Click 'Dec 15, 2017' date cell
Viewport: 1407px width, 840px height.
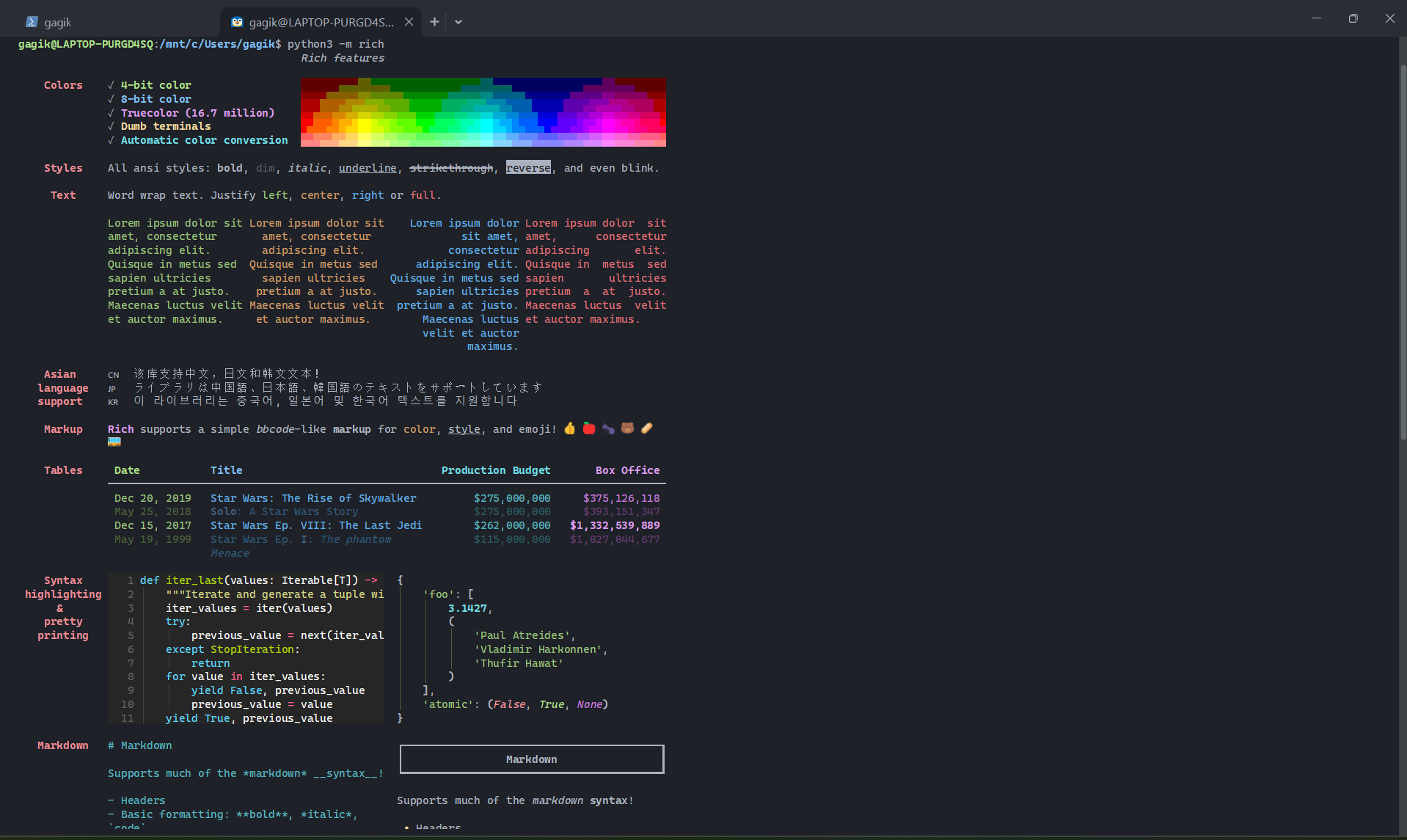153,525
